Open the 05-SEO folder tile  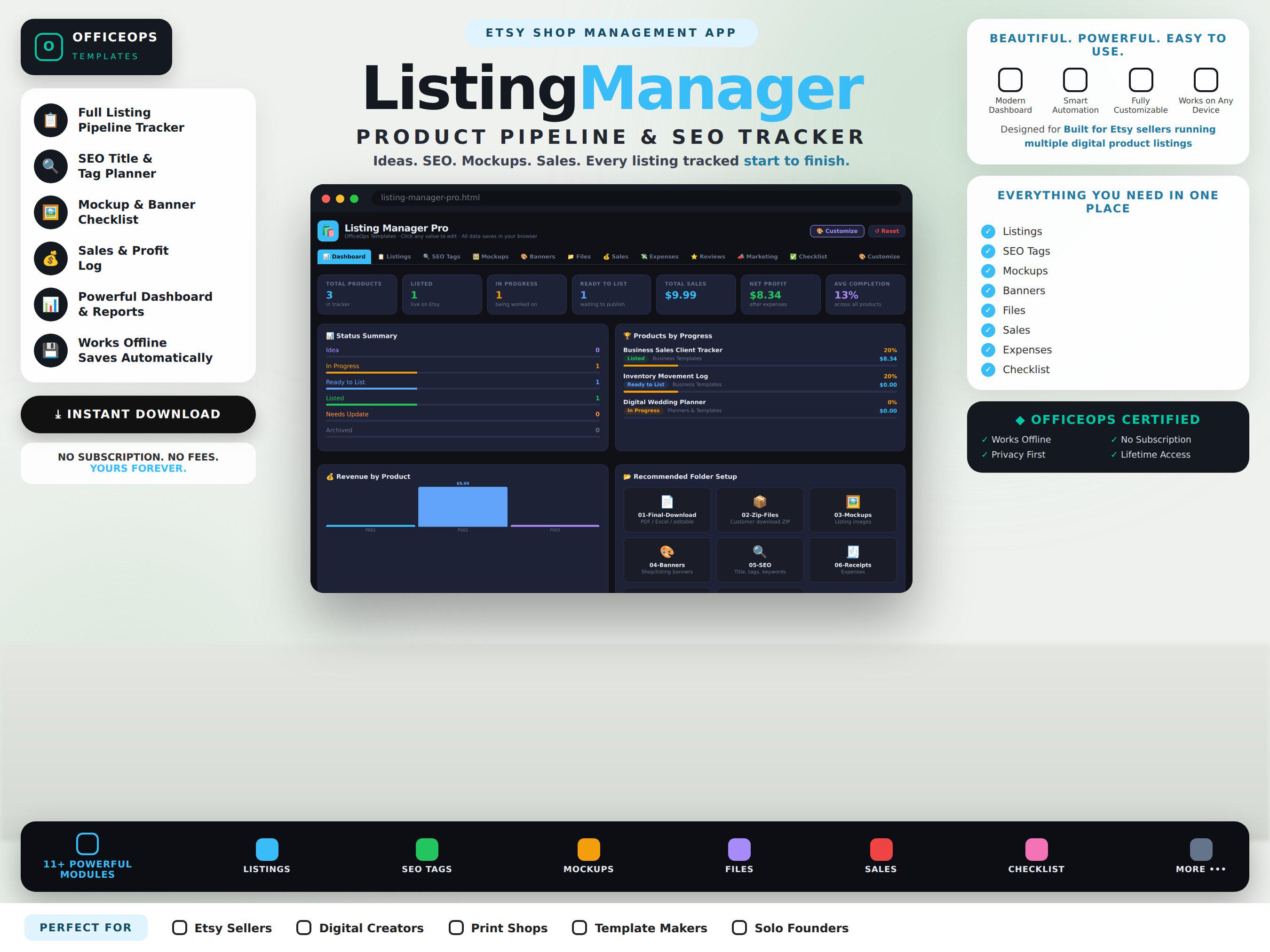coord(760,559)
